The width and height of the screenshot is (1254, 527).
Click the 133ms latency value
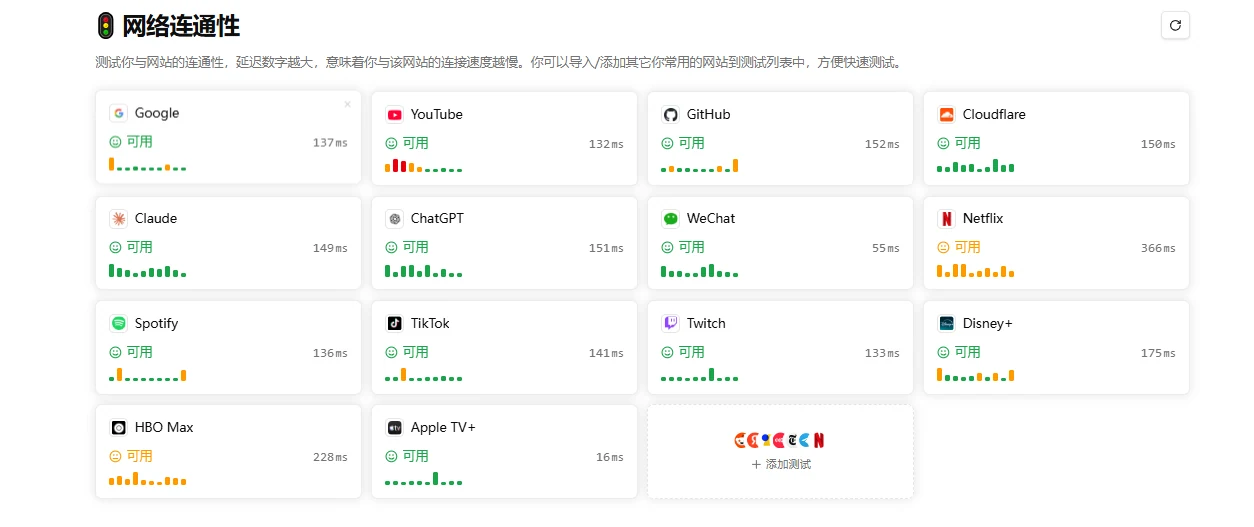pos(882,353)
